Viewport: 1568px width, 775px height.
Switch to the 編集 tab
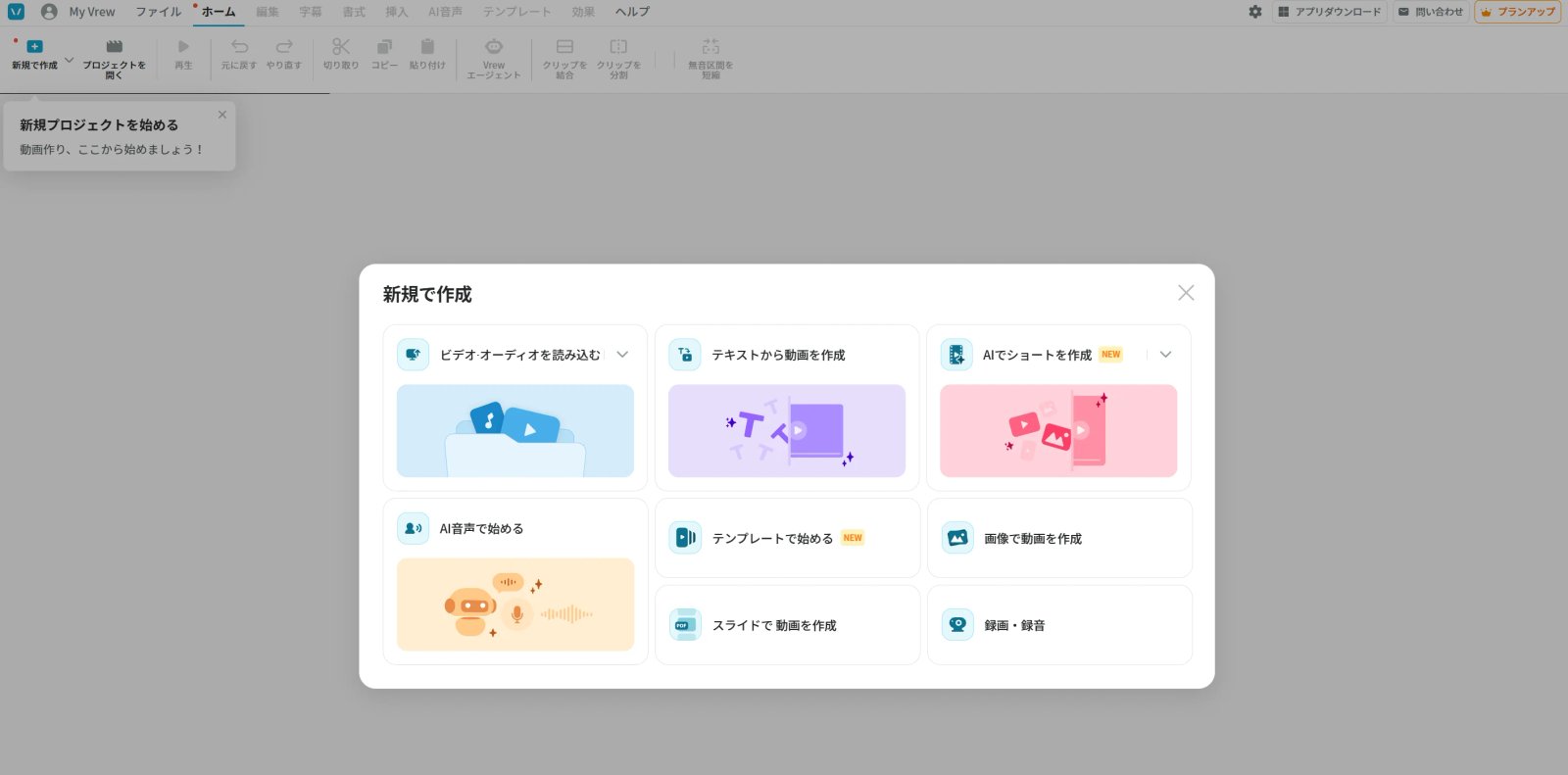(268, 12)
